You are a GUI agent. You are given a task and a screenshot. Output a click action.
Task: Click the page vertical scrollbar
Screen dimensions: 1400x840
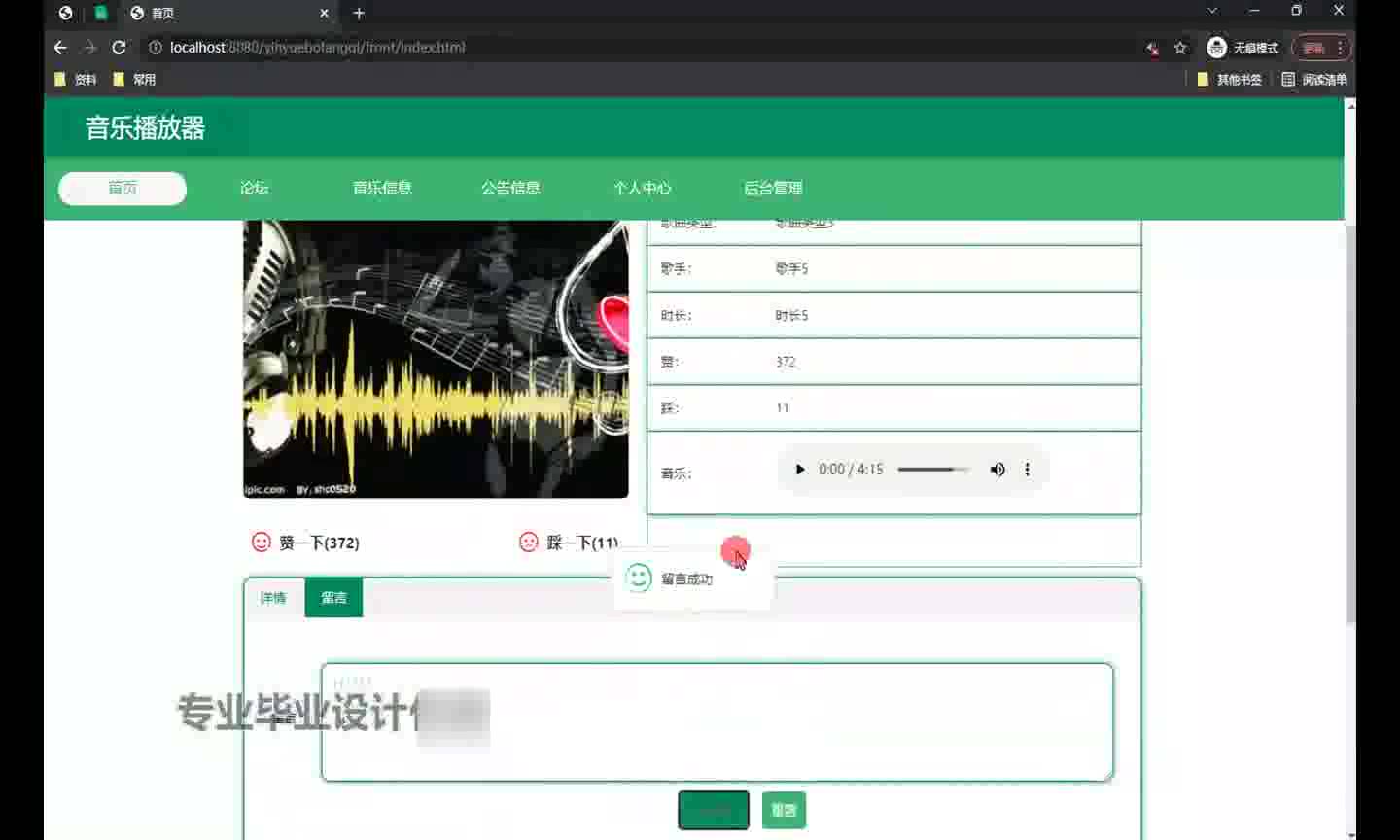[1350, 424]
